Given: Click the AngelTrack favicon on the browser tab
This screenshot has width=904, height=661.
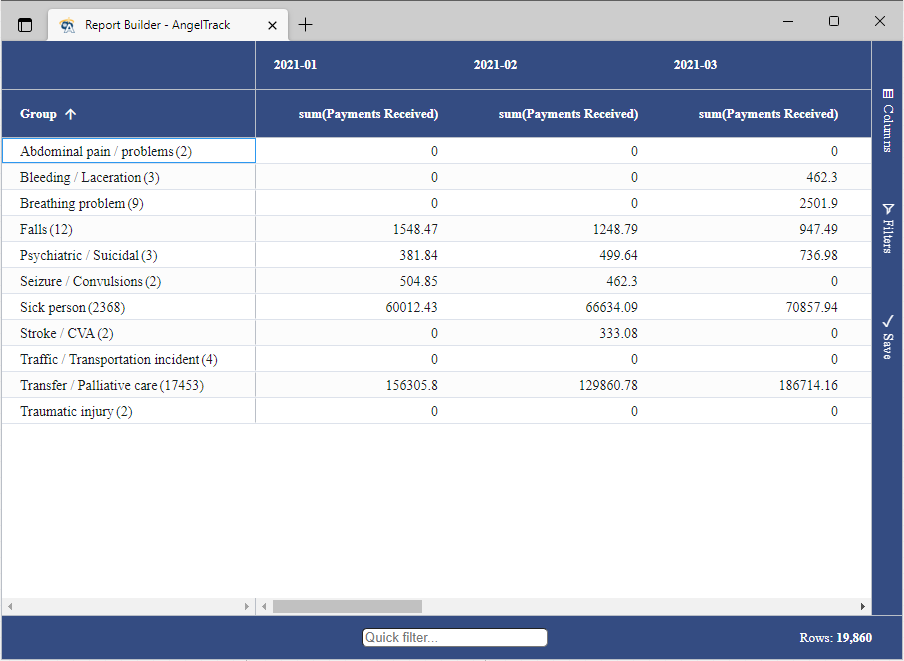Looking at the screenshot, I should 67,25.
